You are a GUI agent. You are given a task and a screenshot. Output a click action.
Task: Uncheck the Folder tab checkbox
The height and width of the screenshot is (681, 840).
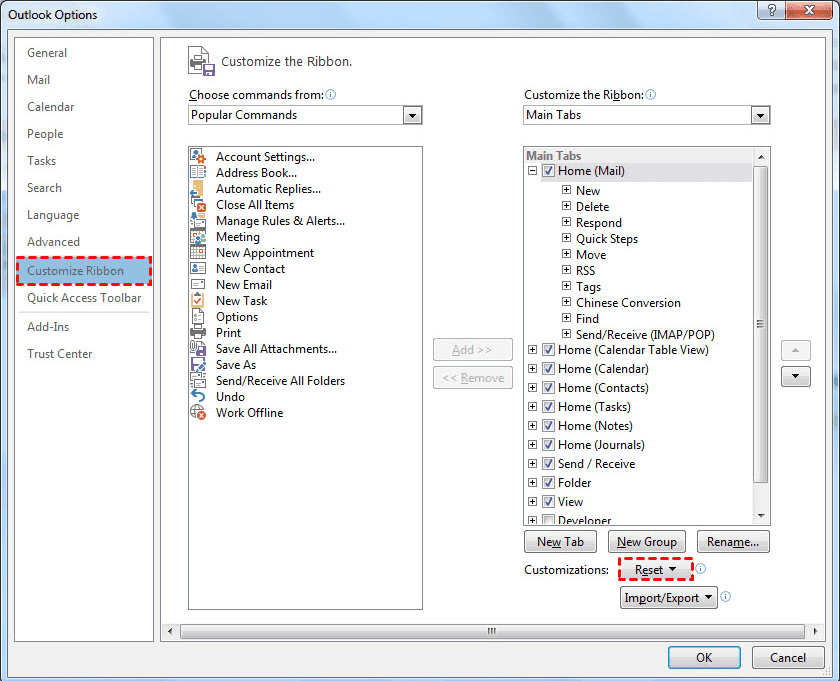click(x=548, y=482)
